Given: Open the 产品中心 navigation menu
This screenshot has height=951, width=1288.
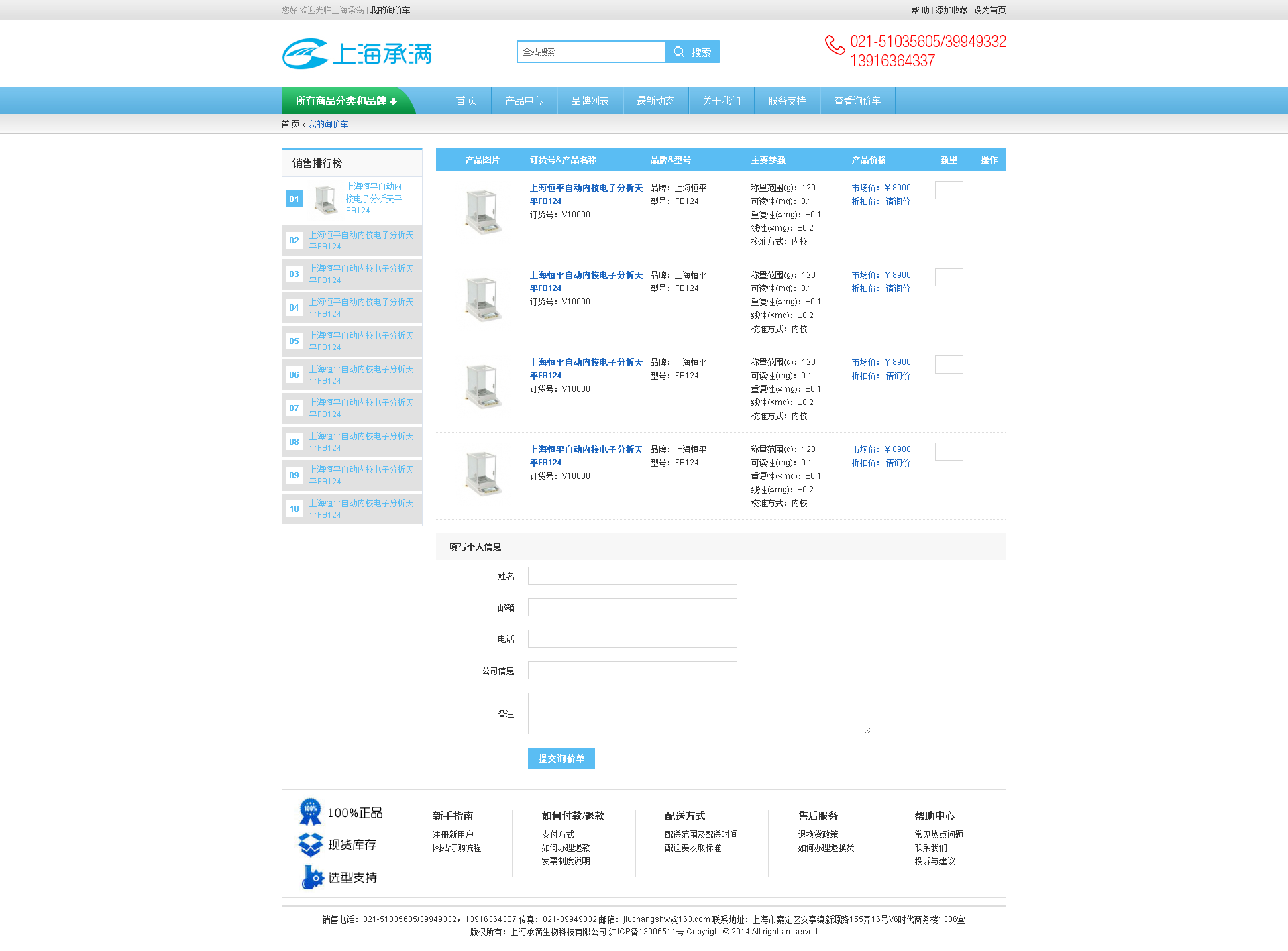Looking at the screenshot, I should [x=524, y=101].
